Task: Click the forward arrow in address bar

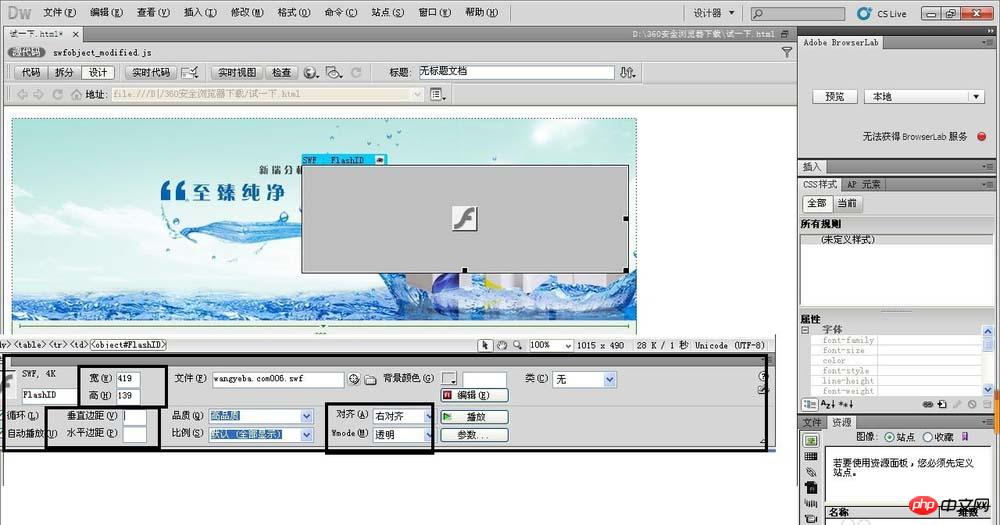Action: coord(38,94)
